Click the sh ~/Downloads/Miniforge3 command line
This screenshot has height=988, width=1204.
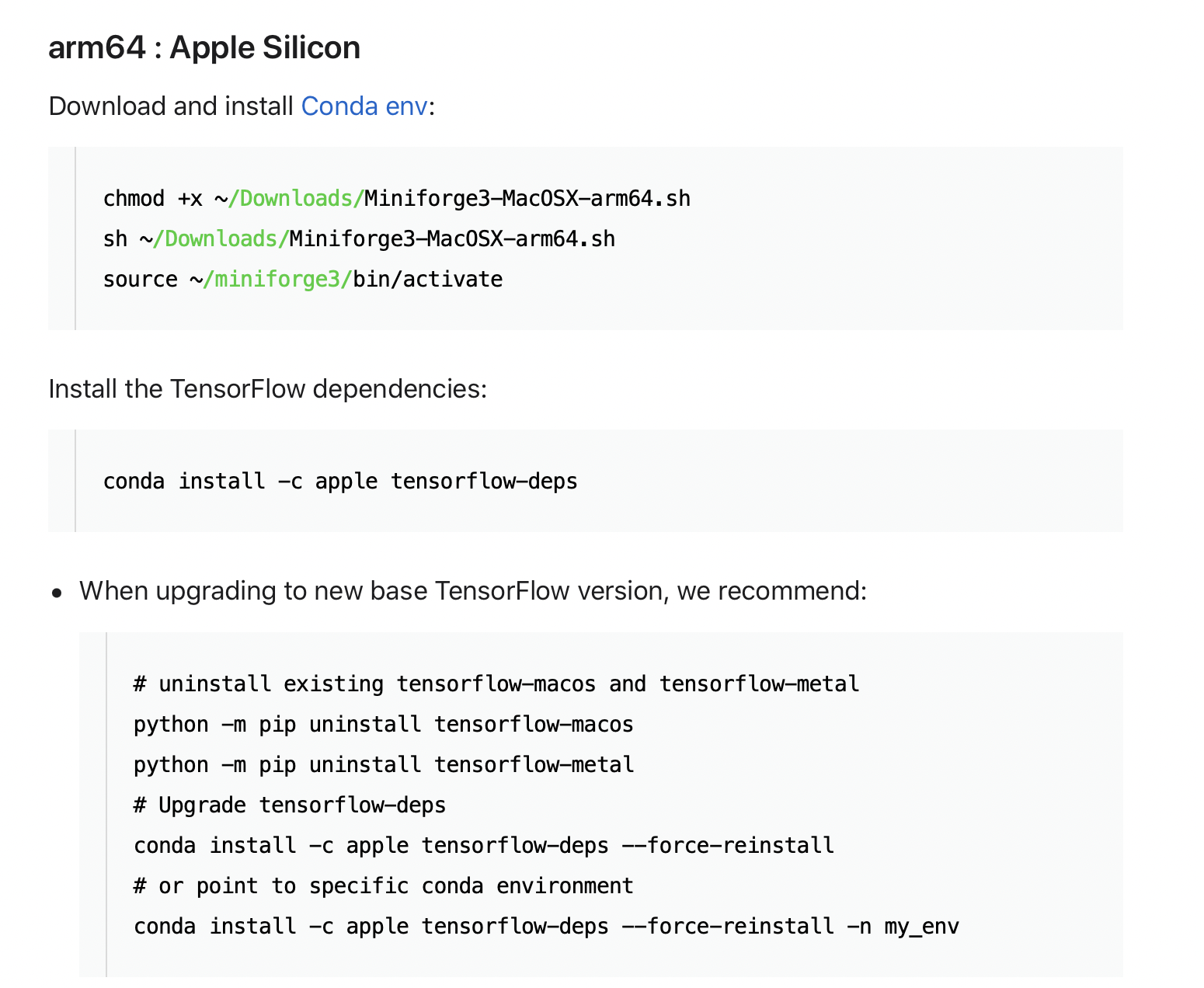(359, 239)
